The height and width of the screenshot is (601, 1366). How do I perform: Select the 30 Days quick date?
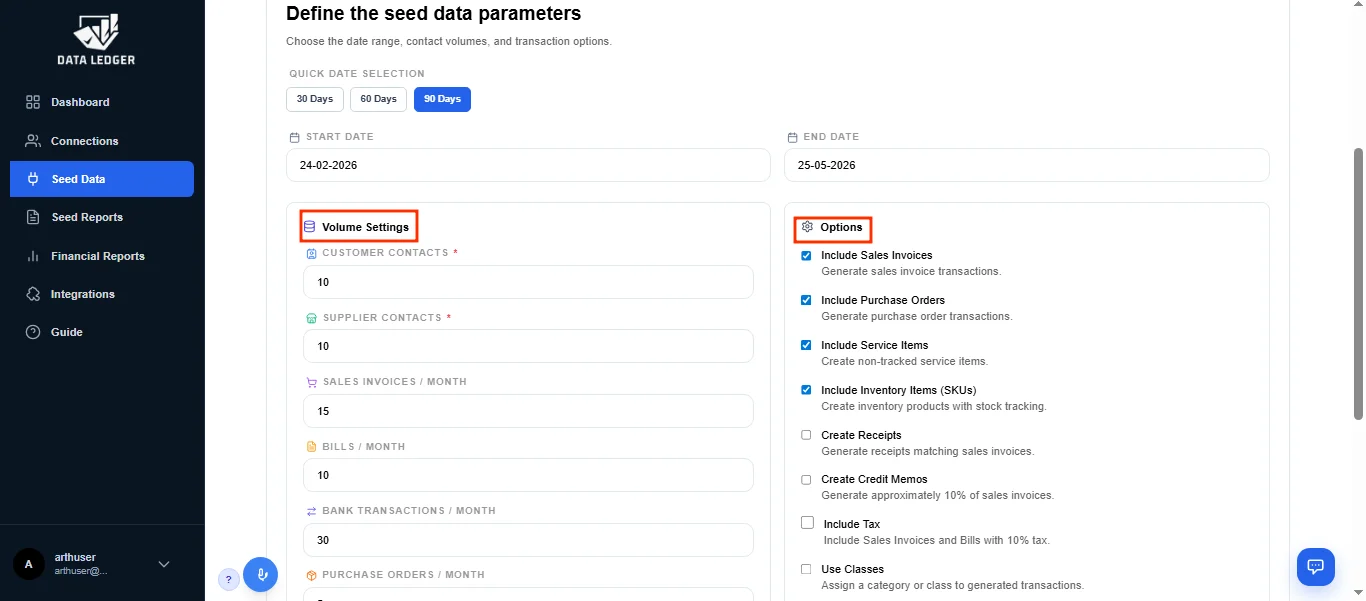(x=315, y=99)
